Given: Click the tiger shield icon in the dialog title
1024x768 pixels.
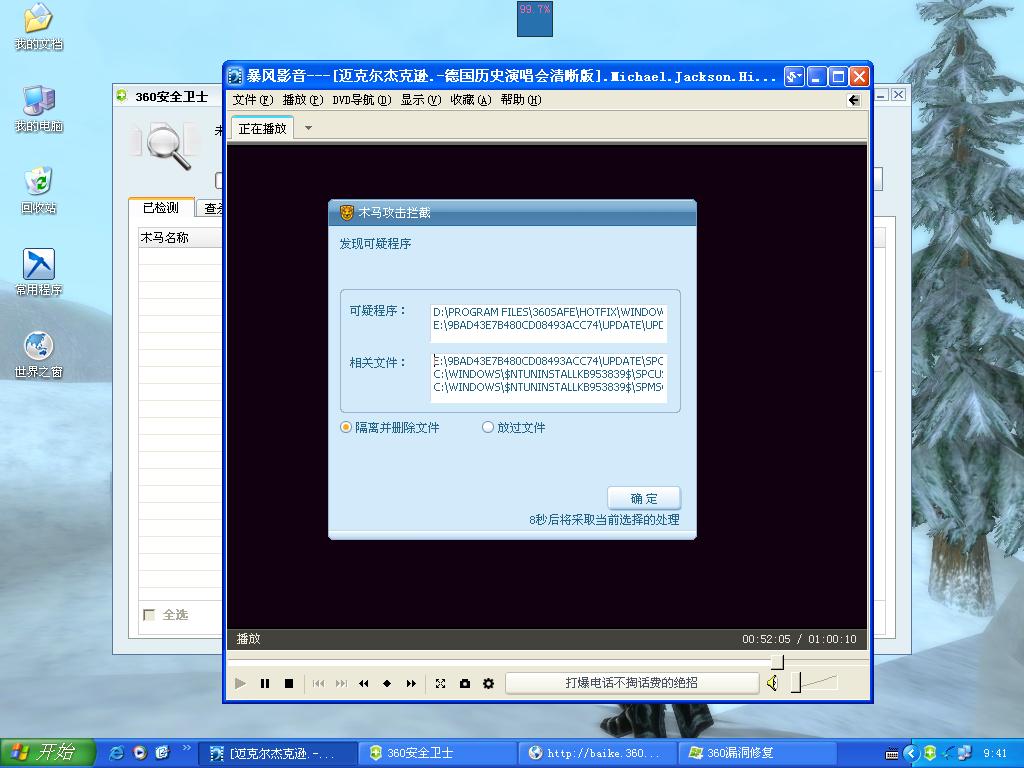Looking at the screenshot, I should [346, 212].
